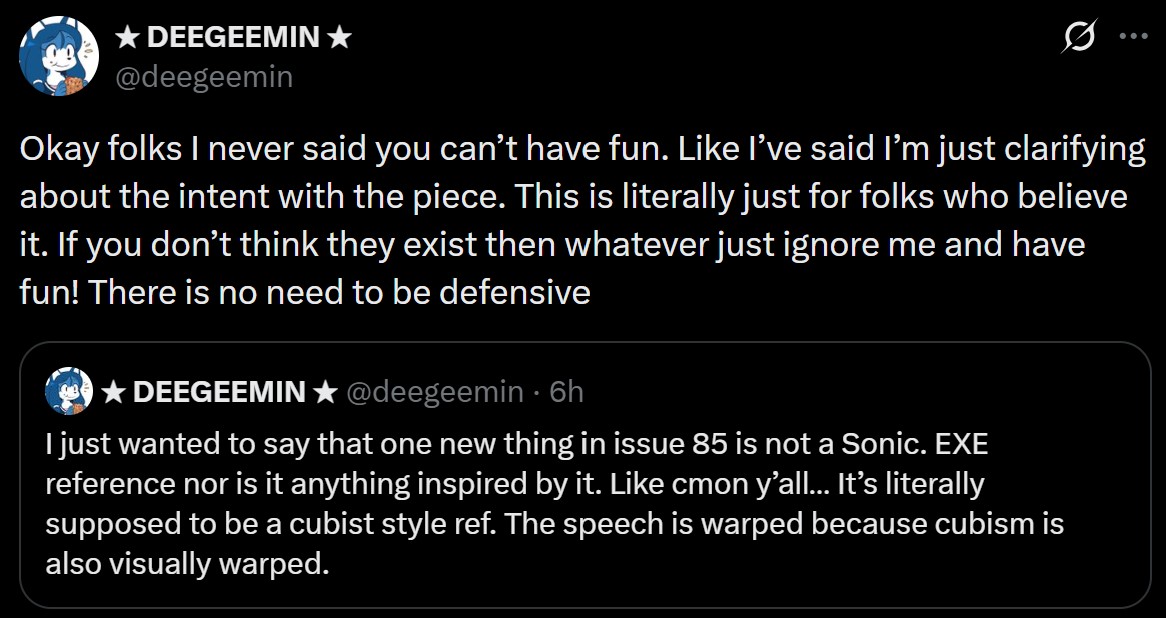Click the trailing star after main DEEGEEMIN name
The width and height of the screenshot is (1166, 618).
[x=338, y=36]
